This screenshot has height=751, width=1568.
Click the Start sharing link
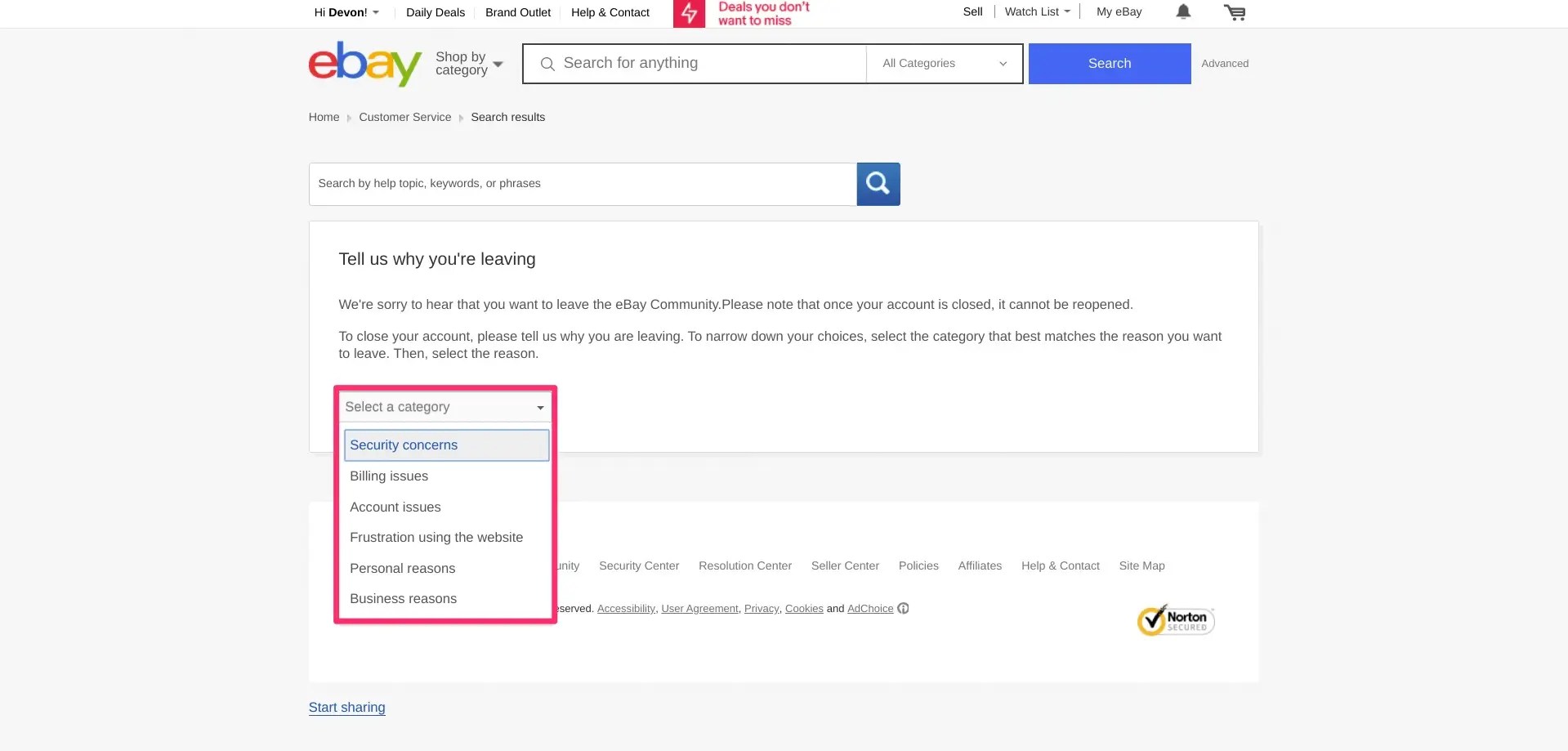click(347, 708)
